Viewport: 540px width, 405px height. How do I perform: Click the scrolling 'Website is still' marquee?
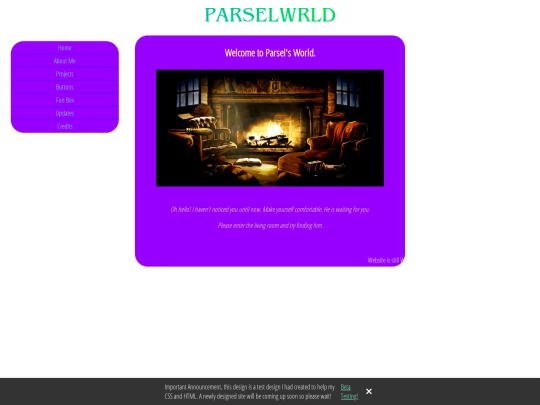(386, 260)
